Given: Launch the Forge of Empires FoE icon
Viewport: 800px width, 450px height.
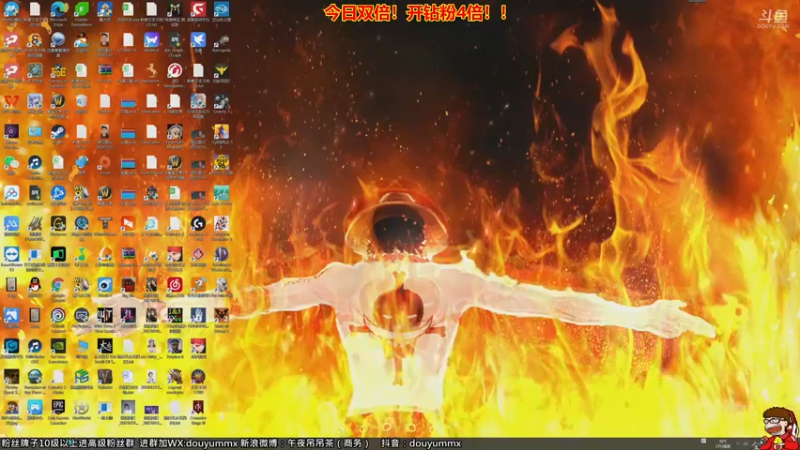Looking at the screenshot, I should pyautogui.click(x=58, y=70).
